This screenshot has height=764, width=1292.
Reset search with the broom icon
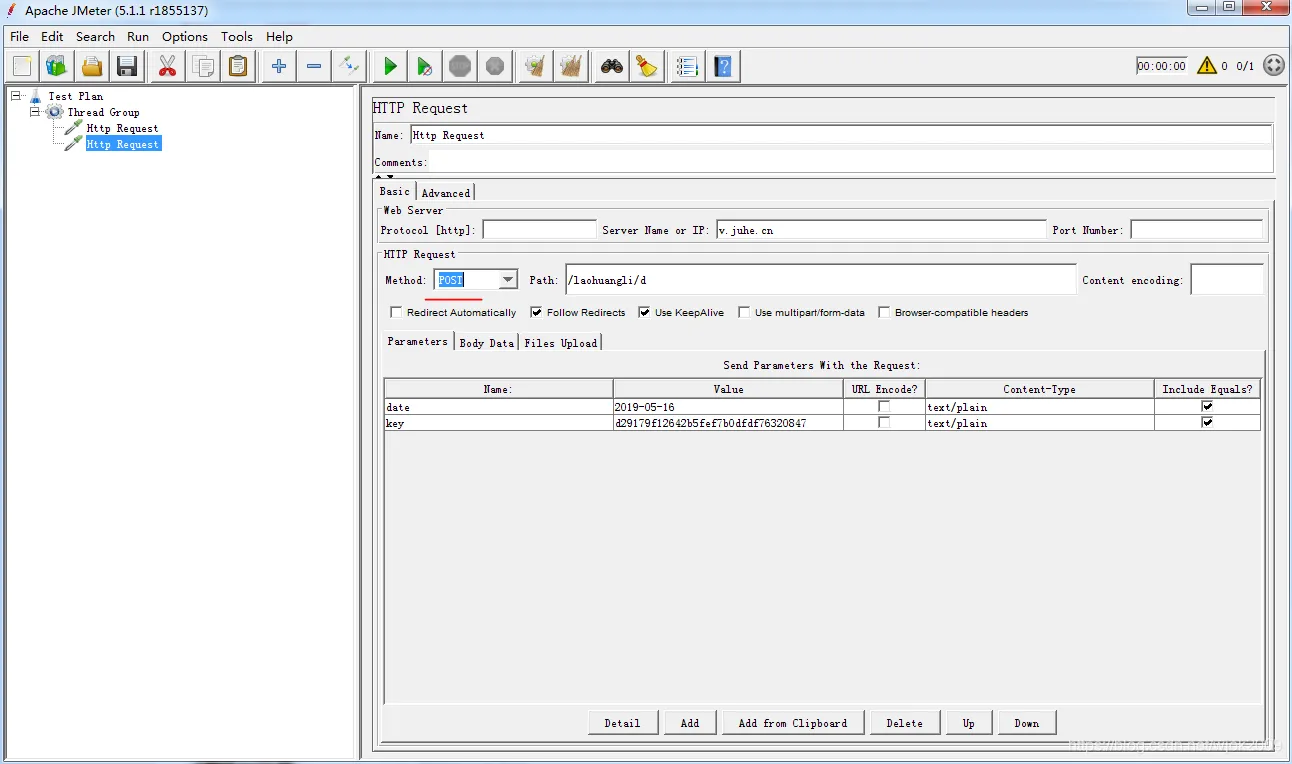coord(647,67)
